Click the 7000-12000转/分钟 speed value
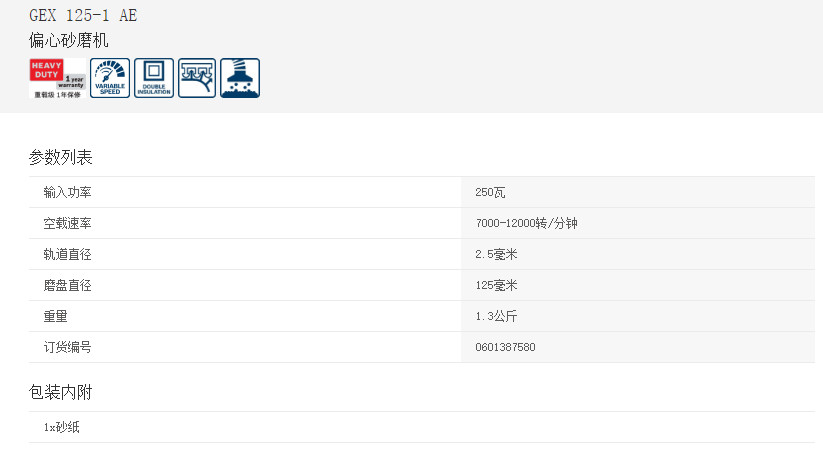 coord(526,223)
